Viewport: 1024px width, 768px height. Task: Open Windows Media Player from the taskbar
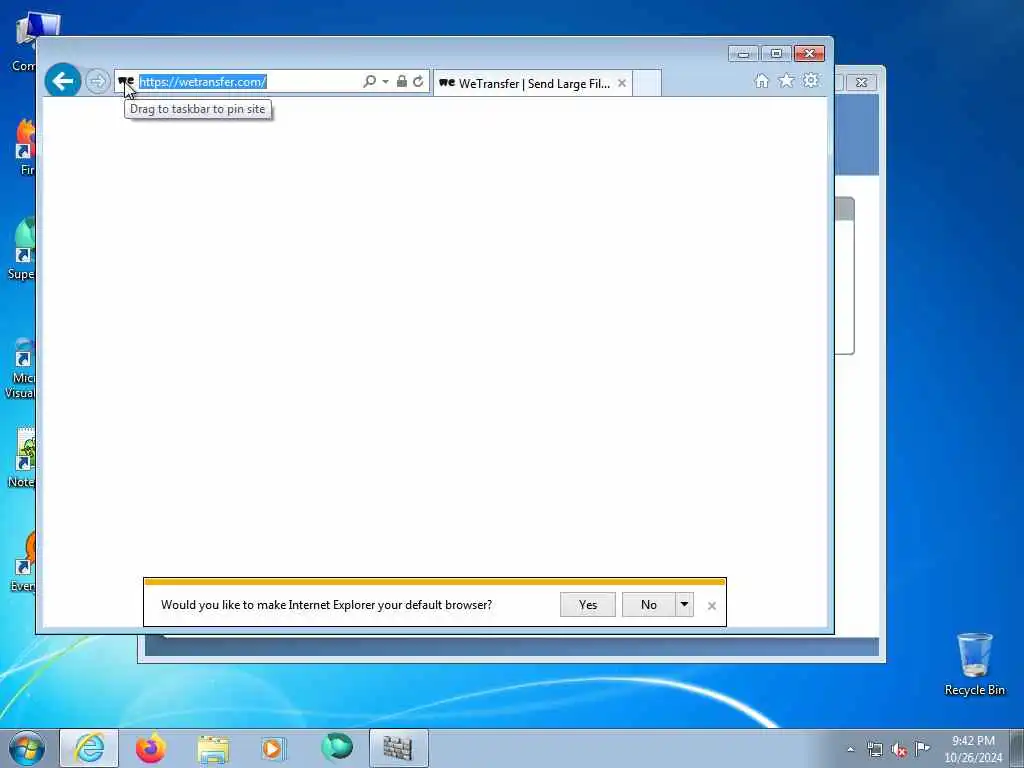[x=274, y=748]
